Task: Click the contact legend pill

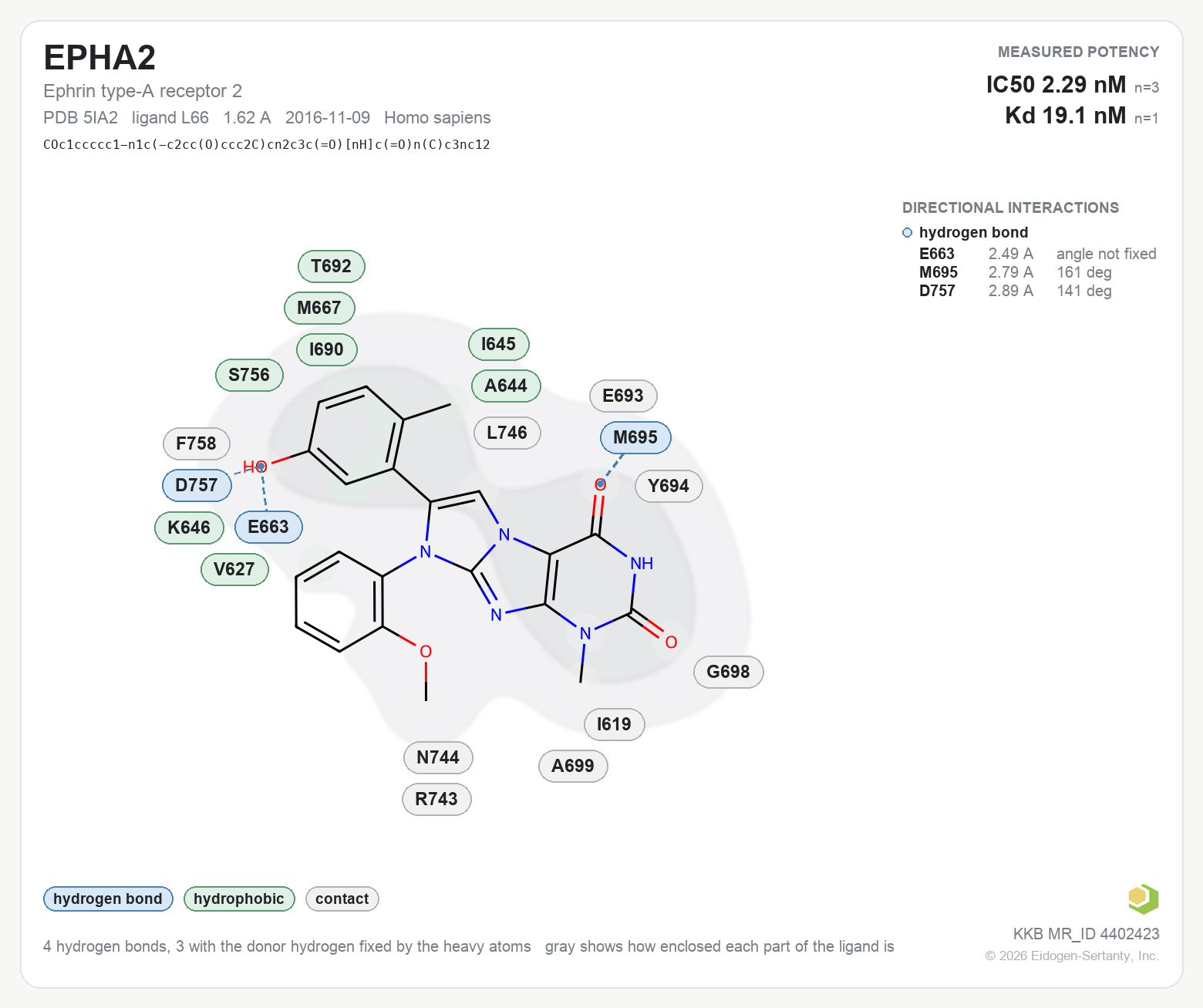Action: [342, 898]
